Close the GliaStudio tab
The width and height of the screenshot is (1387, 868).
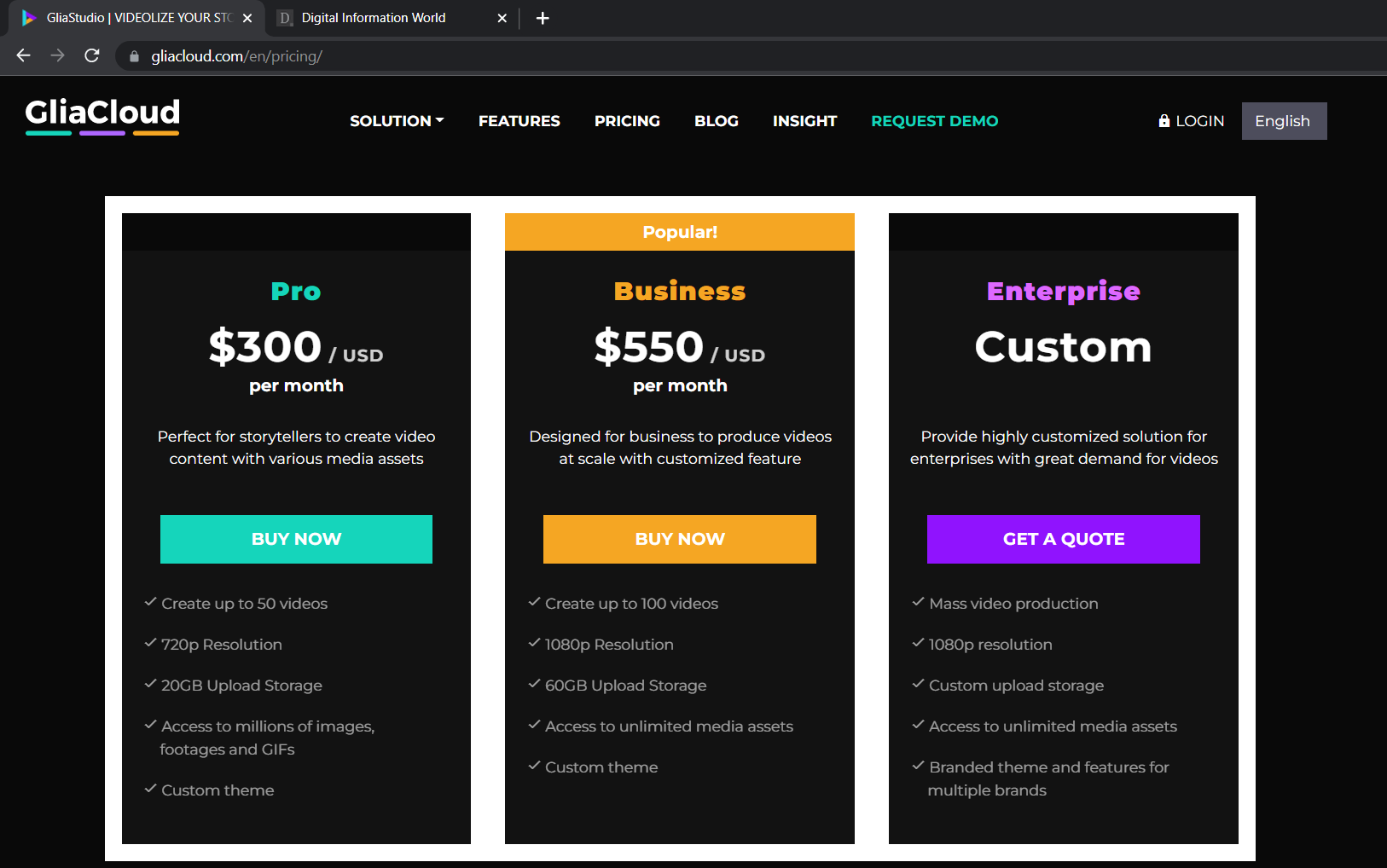click(x=247, y=18)
